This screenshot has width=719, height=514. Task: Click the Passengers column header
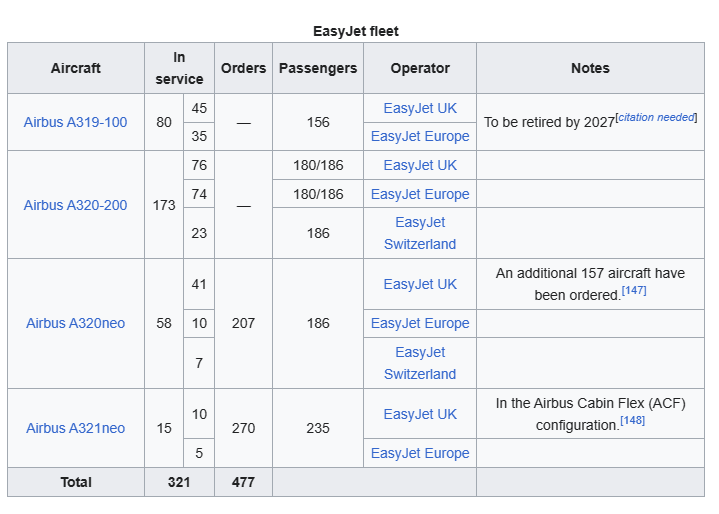[x=318, y=68]
